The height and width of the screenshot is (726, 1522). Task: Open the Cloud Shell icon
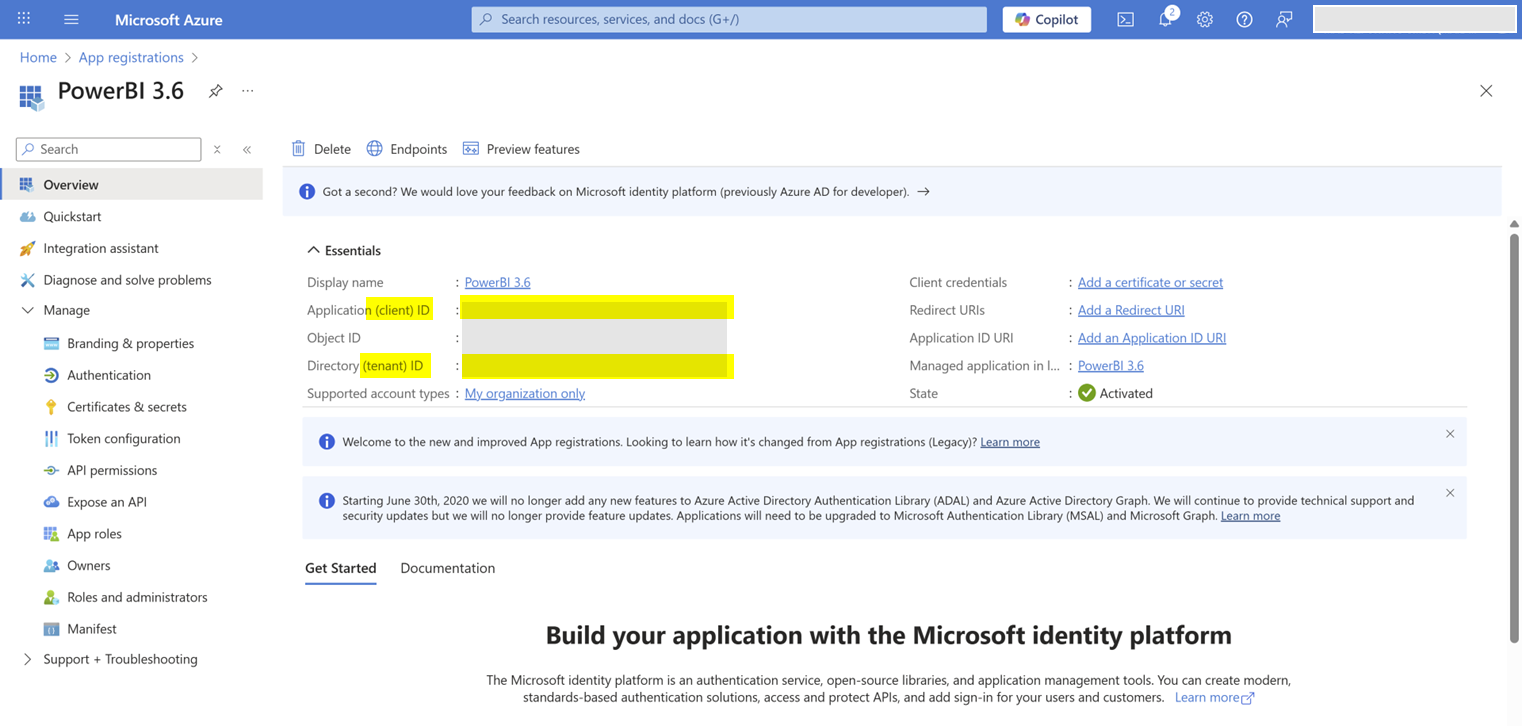coord(1125,19)
